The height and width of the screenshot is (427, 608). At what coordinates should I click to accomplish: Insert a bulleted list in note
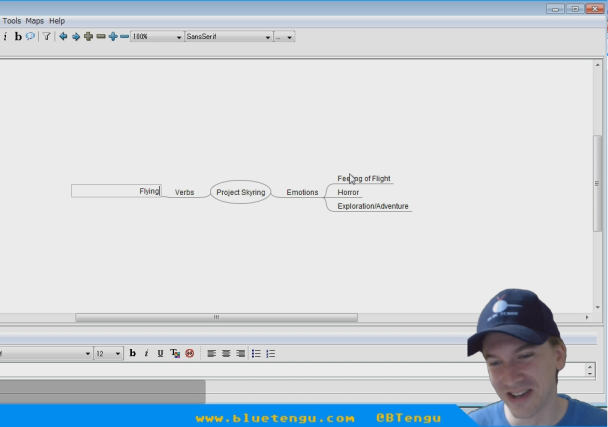point(256,353)
